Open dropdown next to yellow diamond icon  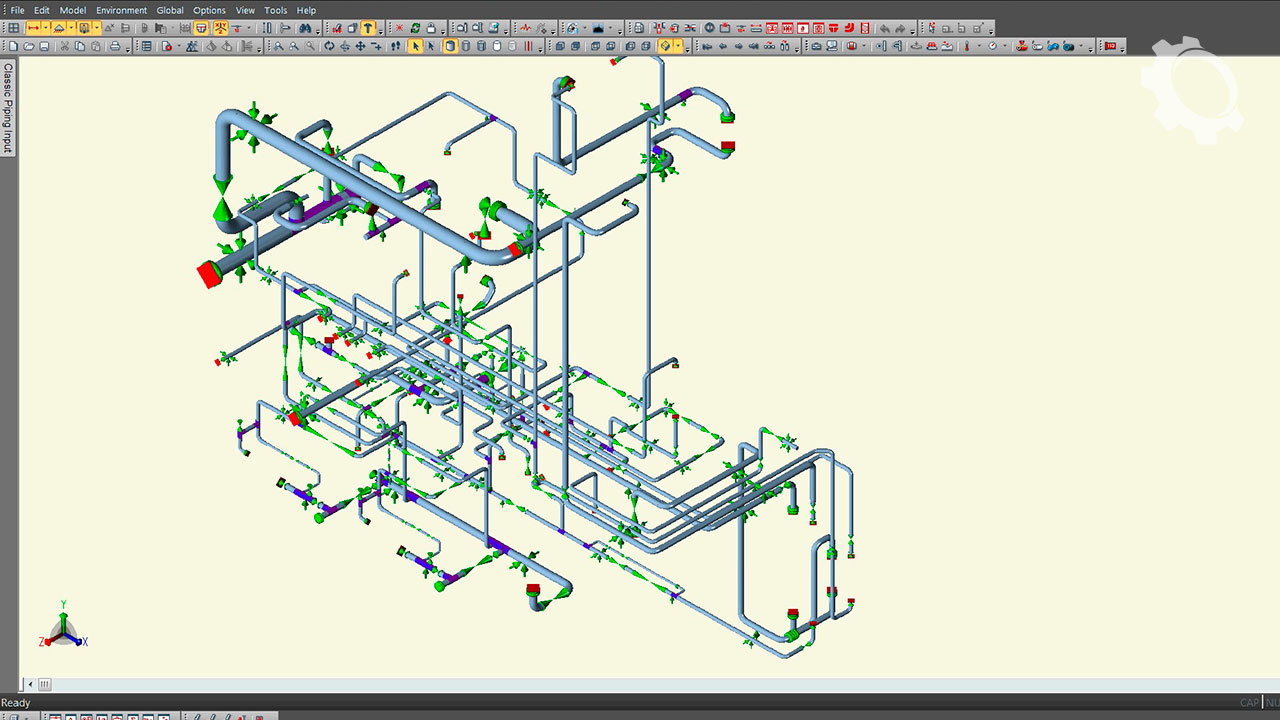pos(679,46)
